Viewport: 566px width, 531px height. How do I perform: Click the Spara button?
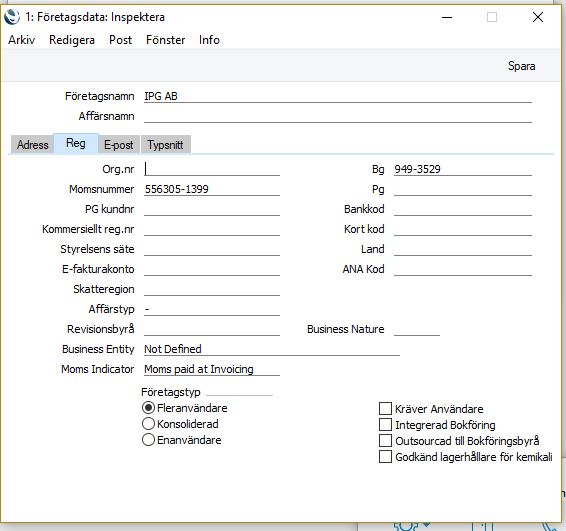[522, 66]
